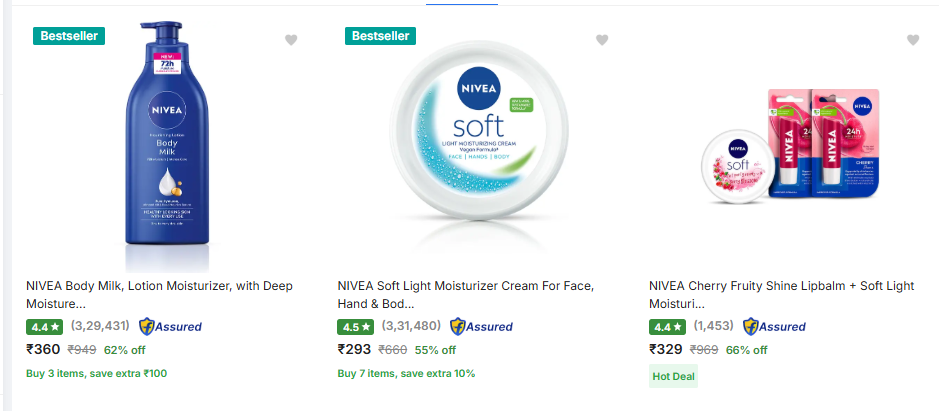Click the Assured badge on Soft cream

point(482,326)
